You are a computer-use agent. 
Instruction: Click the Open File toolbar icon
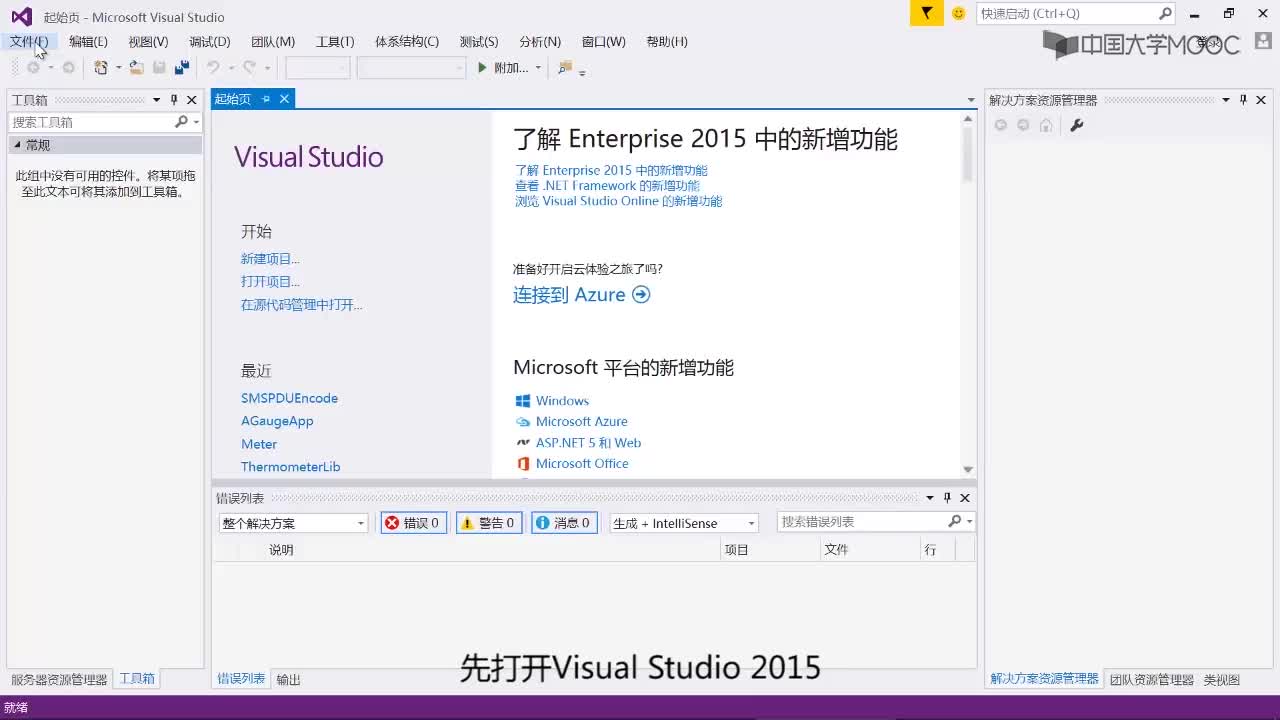tap(136, 68)
